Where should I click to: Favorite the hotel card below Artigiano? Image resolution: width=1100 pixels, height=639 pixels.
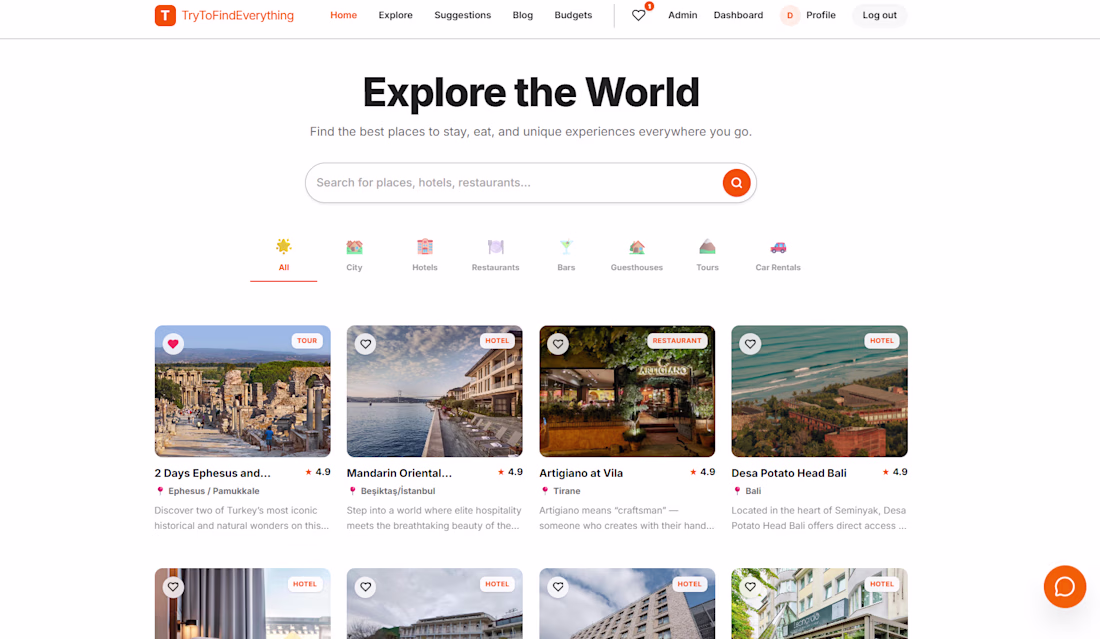558,586
